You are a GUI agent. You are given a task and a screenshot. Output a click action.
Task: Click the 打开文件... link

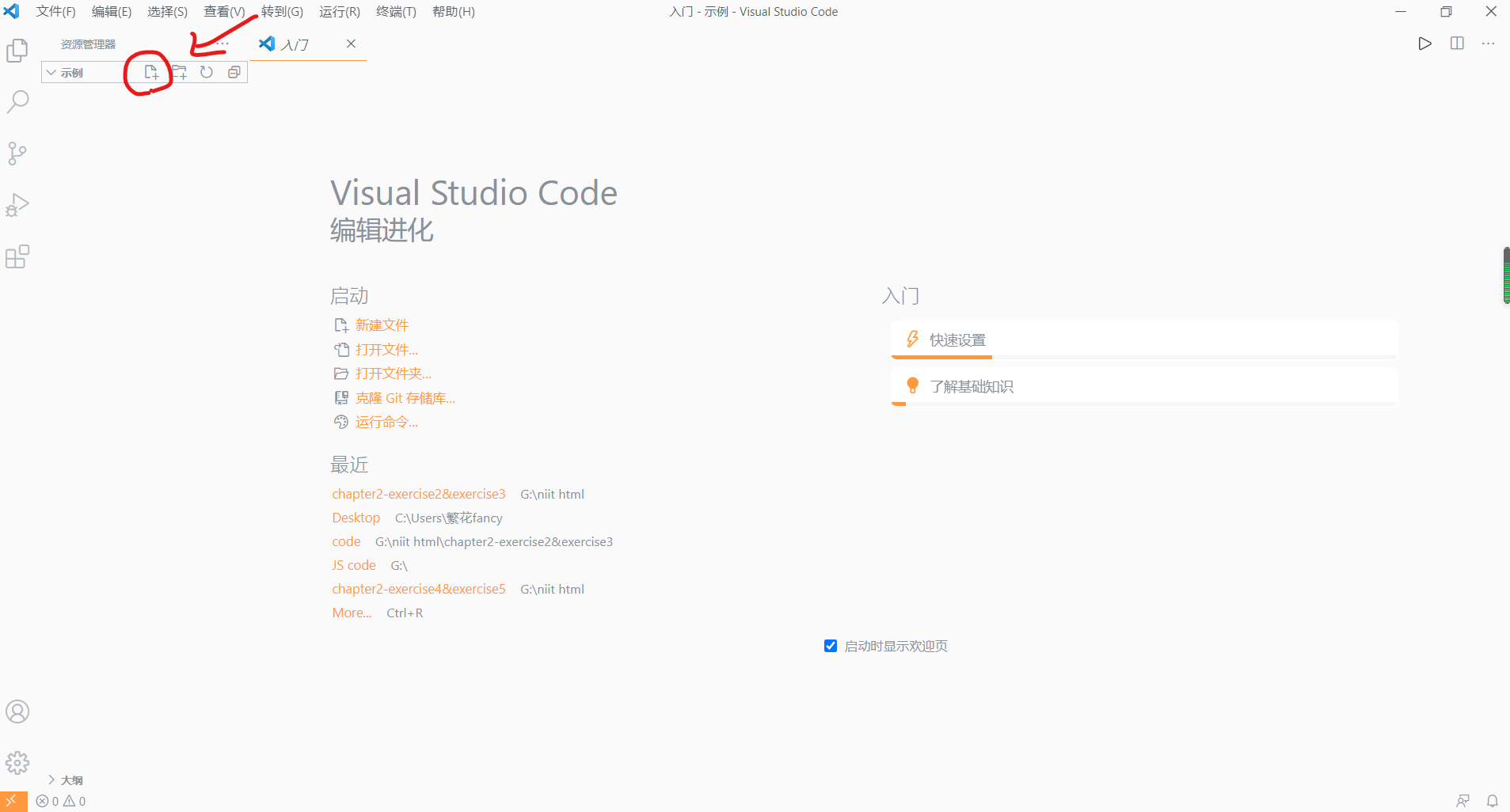[386, 350]
